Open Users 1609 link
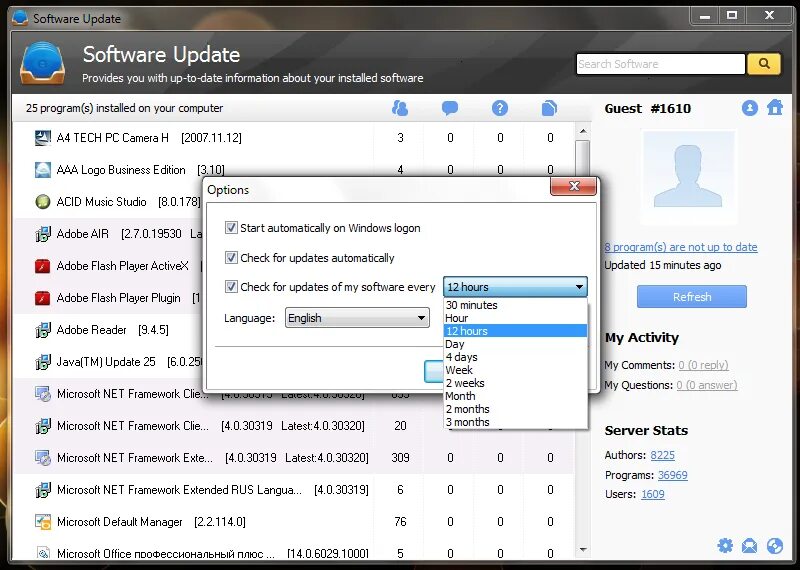Image resolution: width=800 pixels, height=570 pixels. pyautogui.click(x=653, y=494)
